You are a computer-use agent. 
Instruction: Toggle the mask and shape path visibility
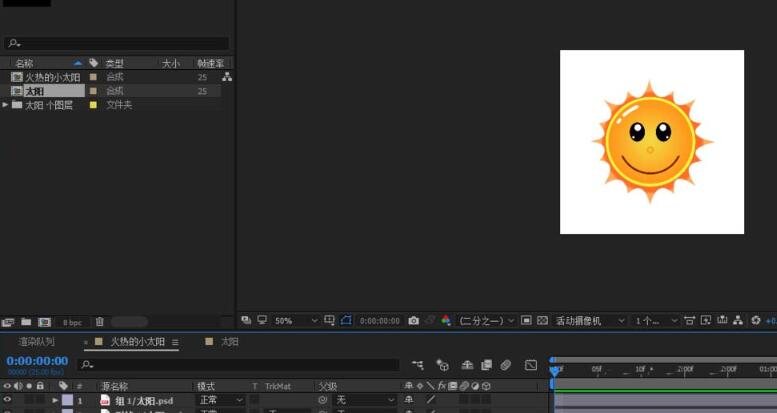tap(346, 321)
